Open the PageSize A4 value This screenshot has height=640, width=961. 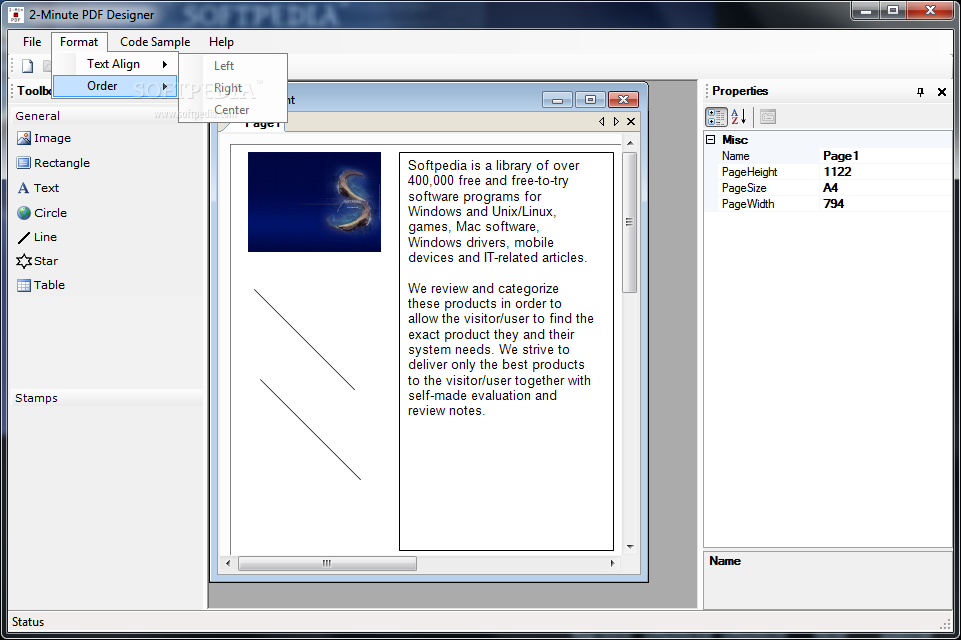886,188
